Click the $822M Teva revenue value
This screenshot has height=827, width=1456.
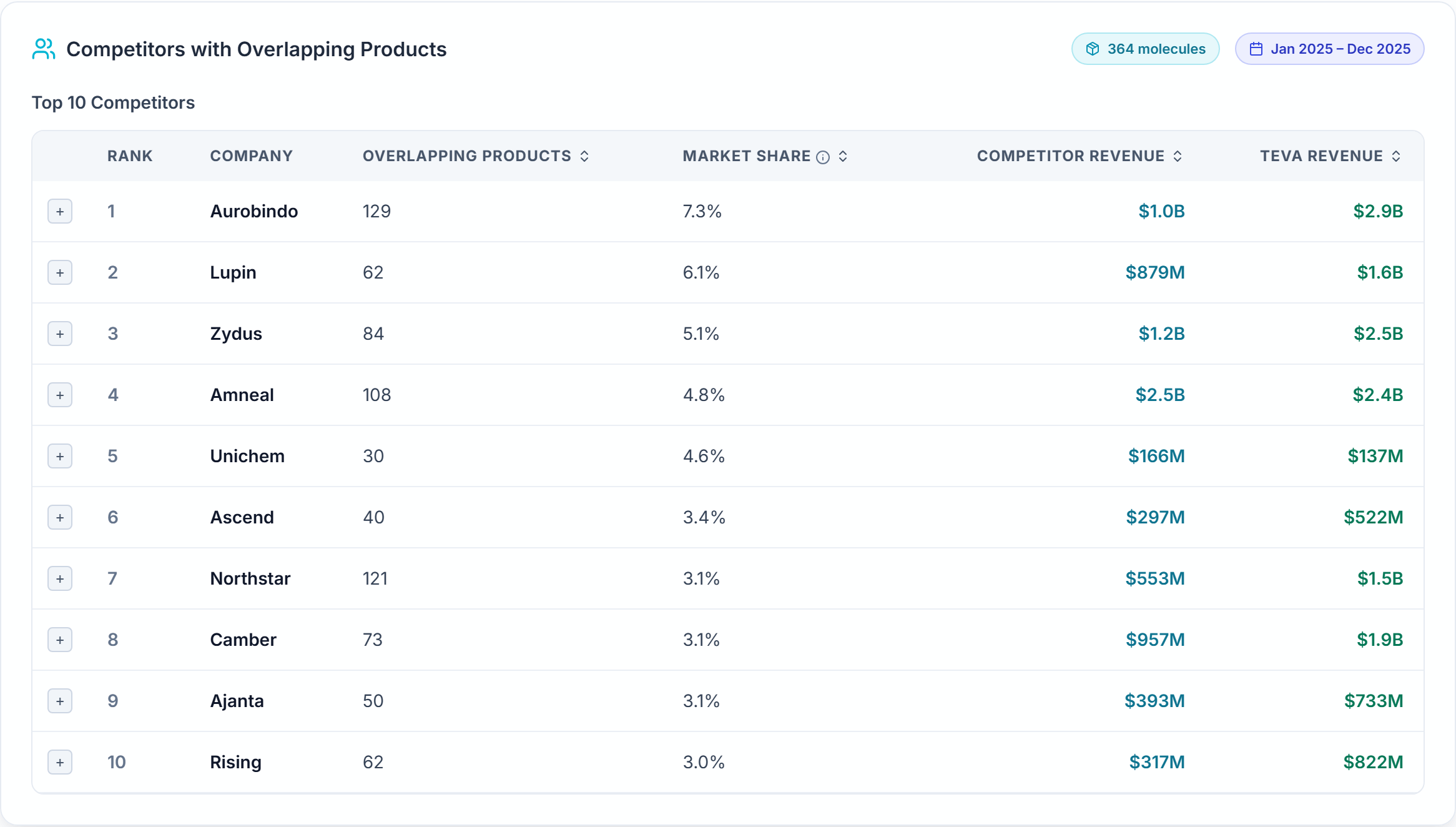click(x=1374, y=762)
